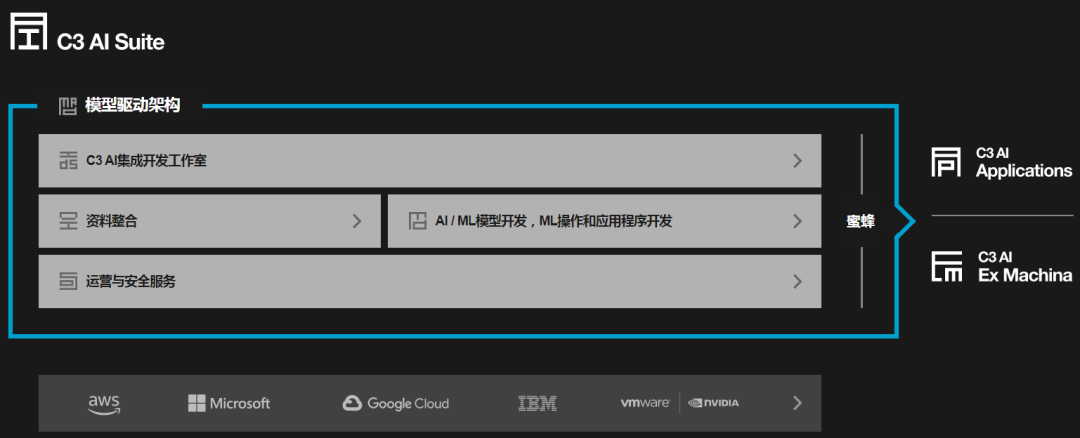Click the C3 AI Suite title text

click(111, 42)
